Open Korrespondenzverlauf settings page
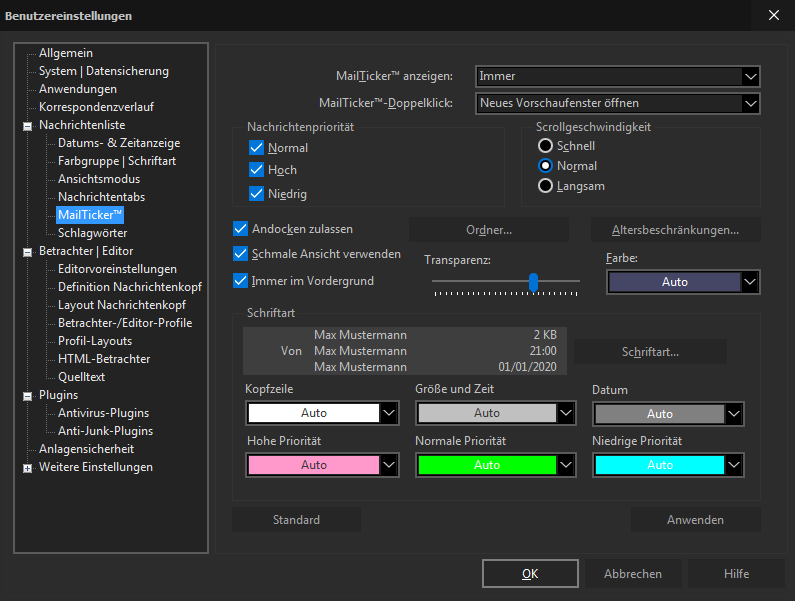 pos(96,107)
